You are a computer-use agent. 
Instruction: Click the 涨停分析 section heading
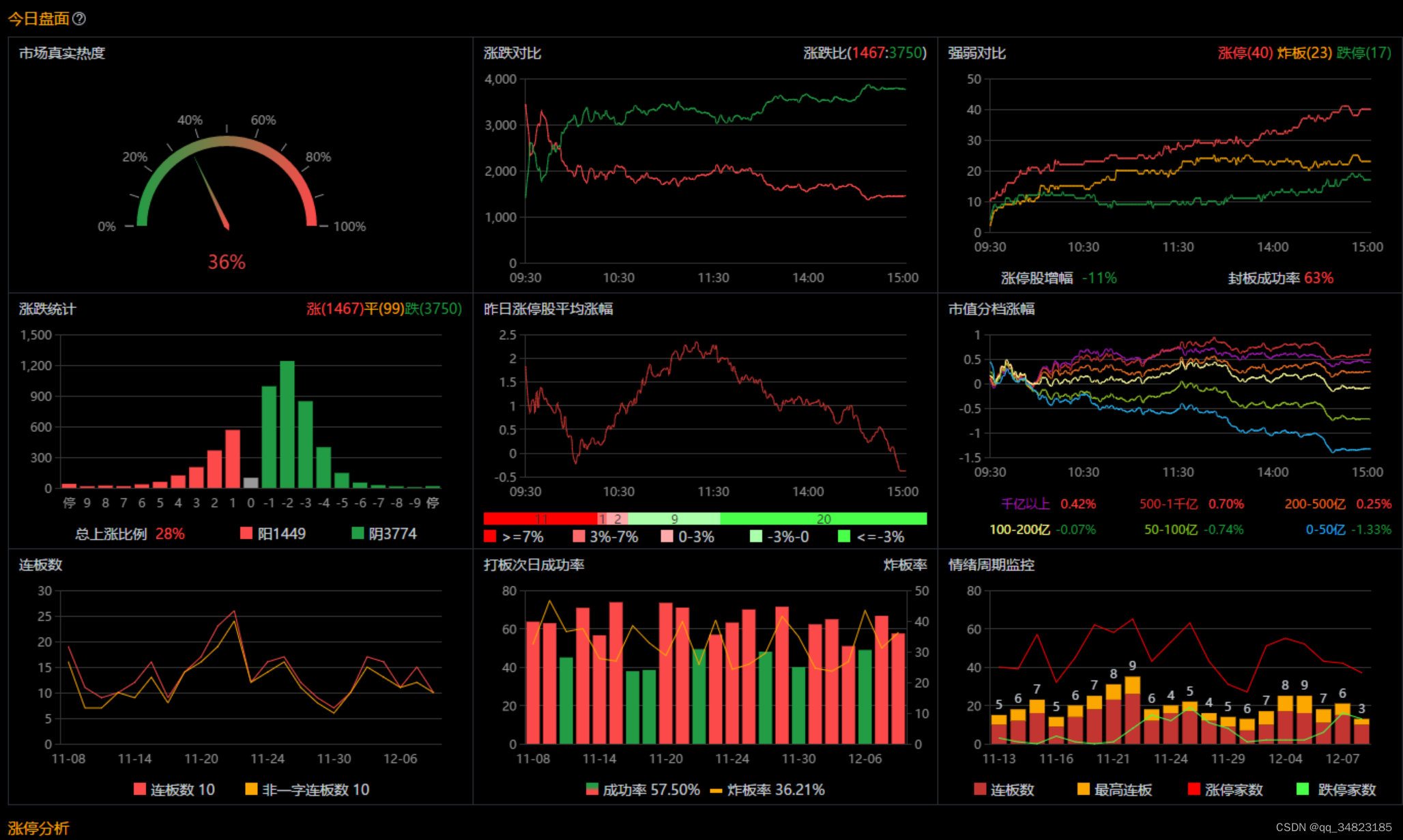39,828
